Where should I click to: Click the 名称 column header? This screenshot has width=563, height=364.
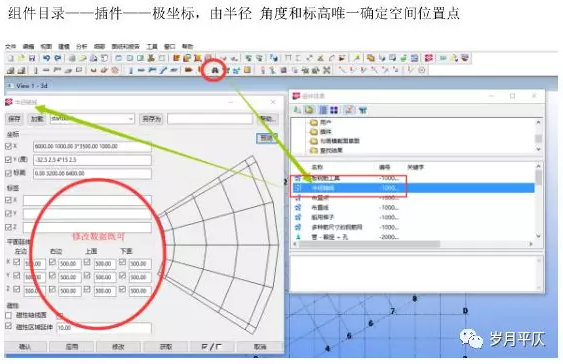(317, 167)
